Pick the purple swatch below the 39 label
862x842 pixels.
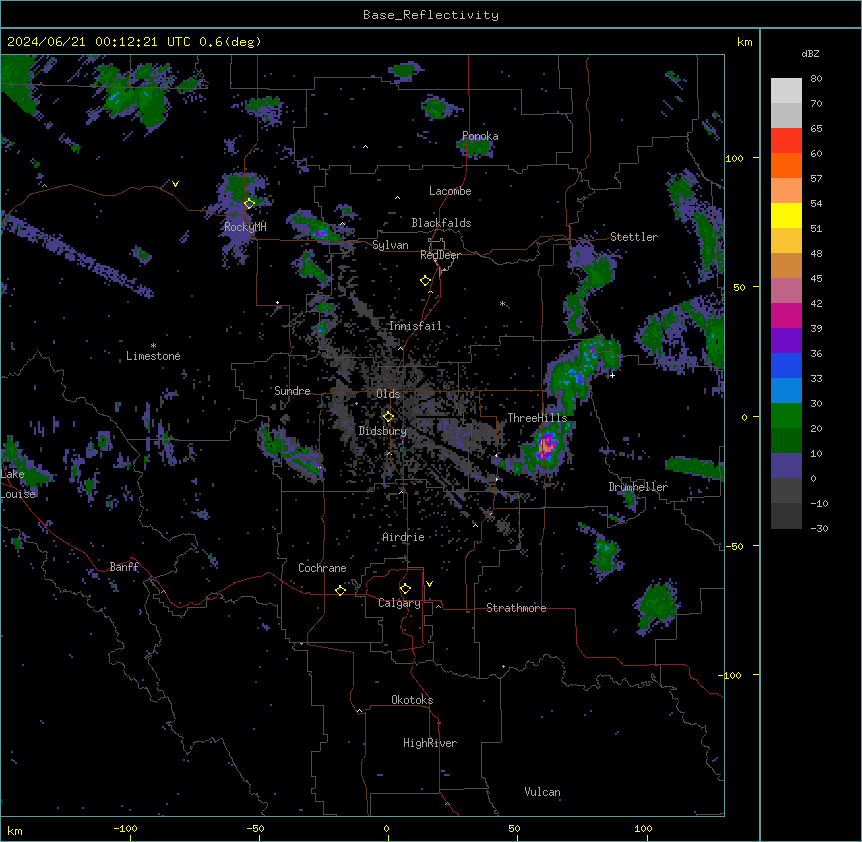786,341
